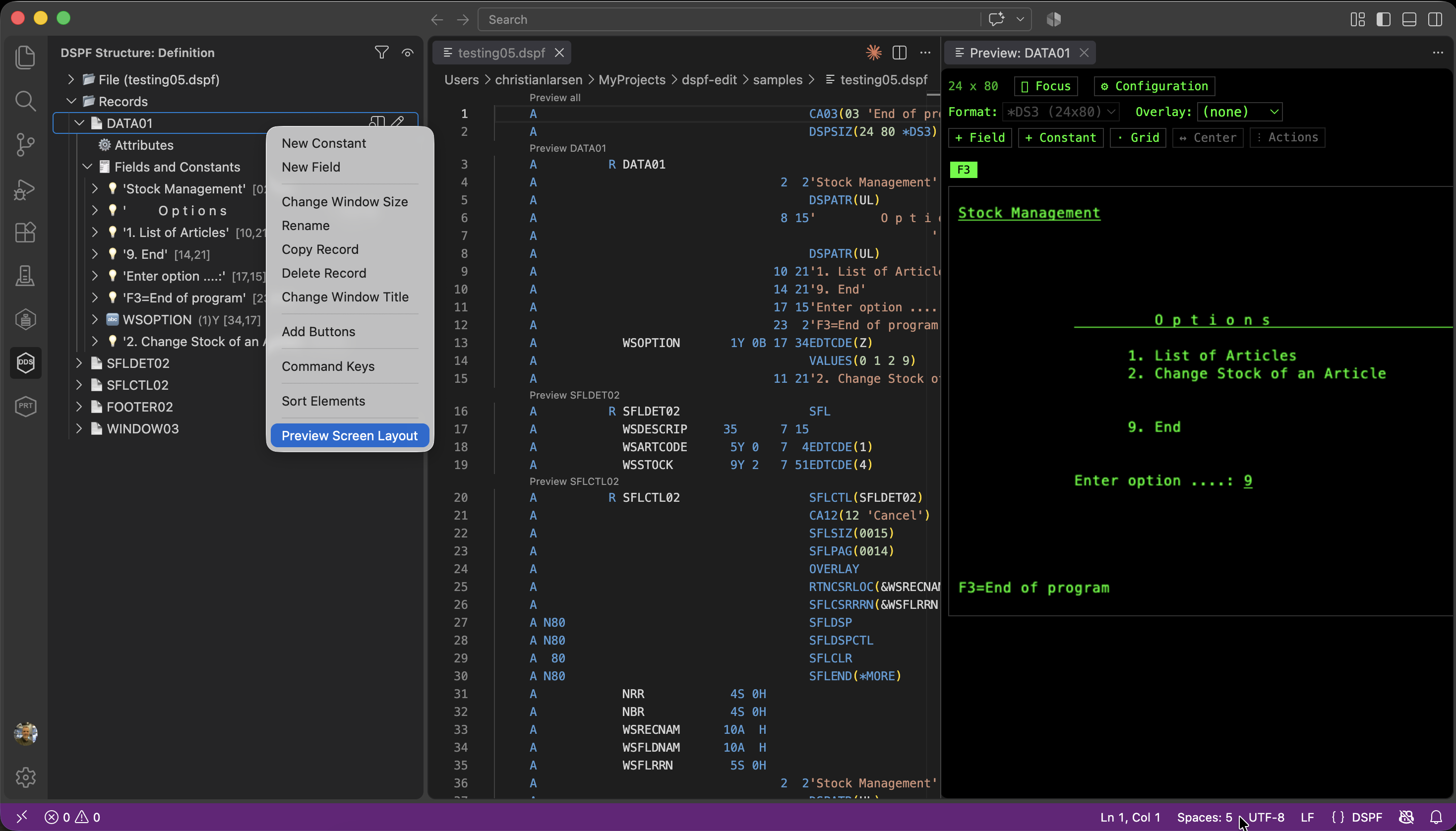
Task: Select Command Keys in the context menu
Action: 328,366
